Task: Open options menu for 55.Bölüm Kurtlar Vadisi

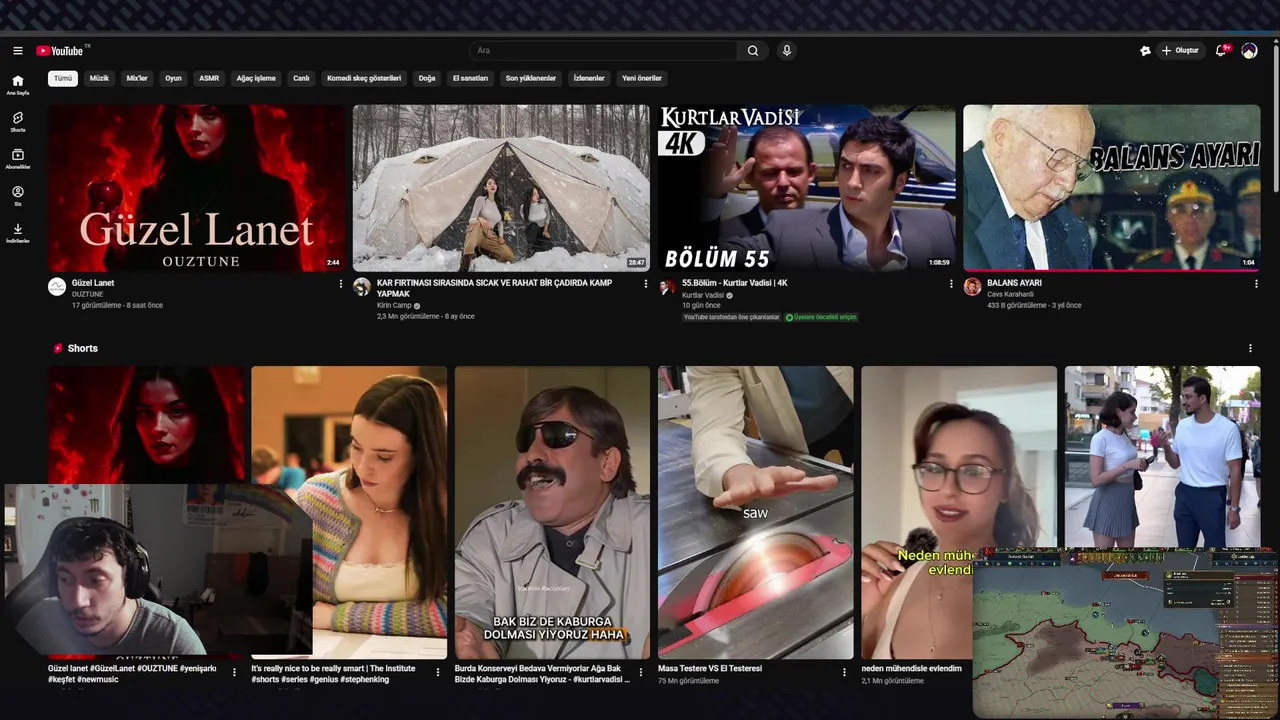Action: point(951,284)
